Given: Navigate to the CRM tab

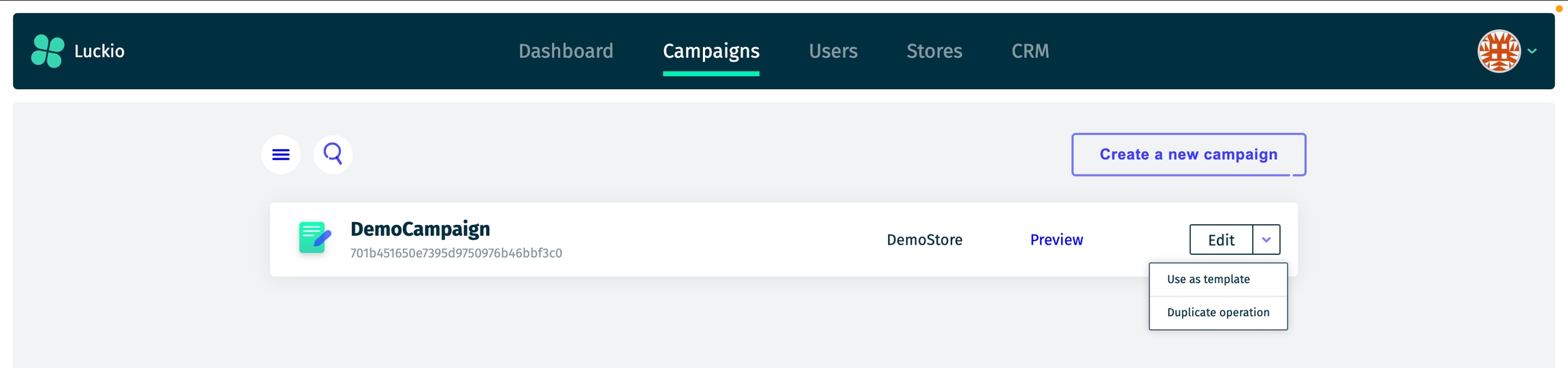Looking at the screenshot, I should [x=1030, y=51].
